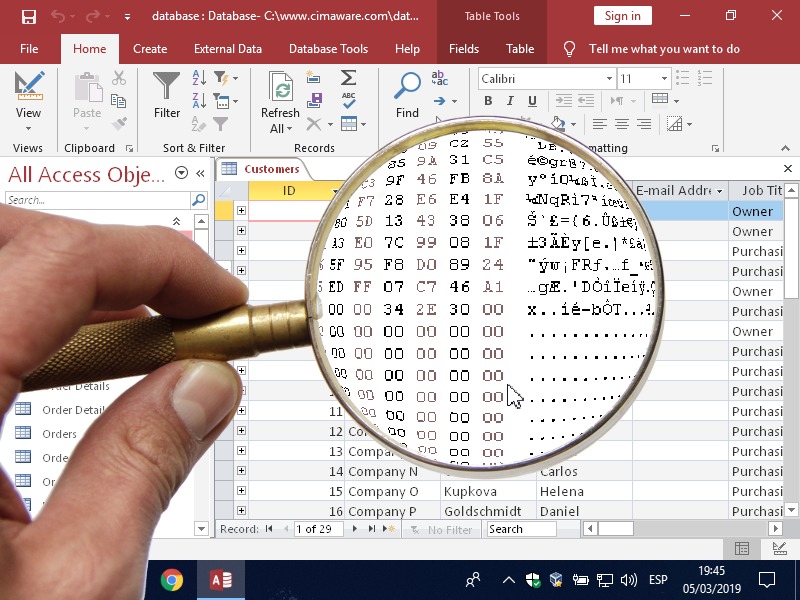Close the Customers table with X

click(x=788, y=168)
